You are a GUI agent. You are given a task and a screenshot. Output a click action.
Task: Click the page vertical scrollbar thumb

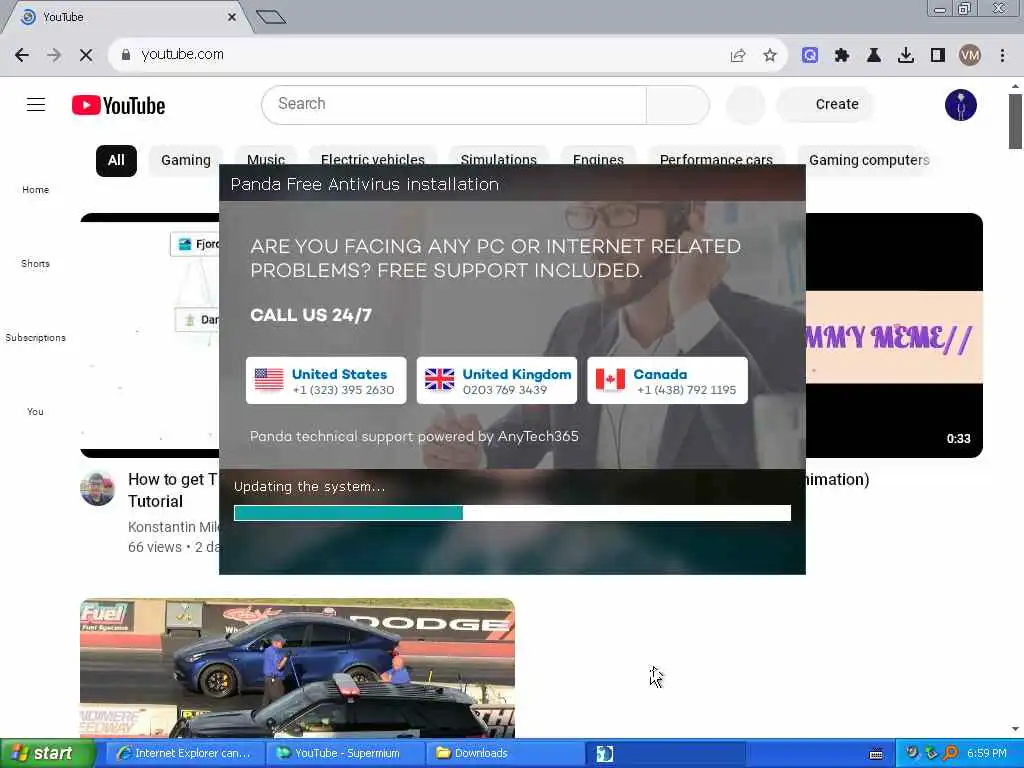click(1015, 121)
